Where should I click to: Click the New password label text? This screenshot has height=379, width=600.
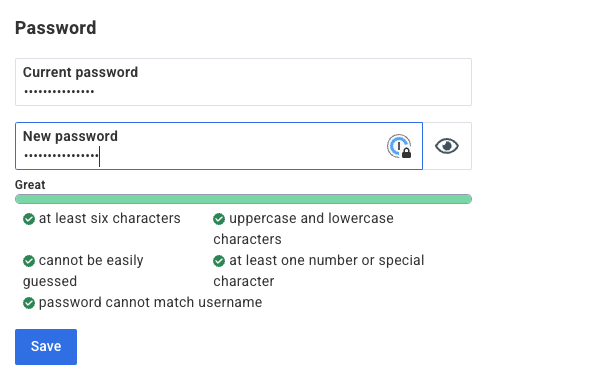70,136
